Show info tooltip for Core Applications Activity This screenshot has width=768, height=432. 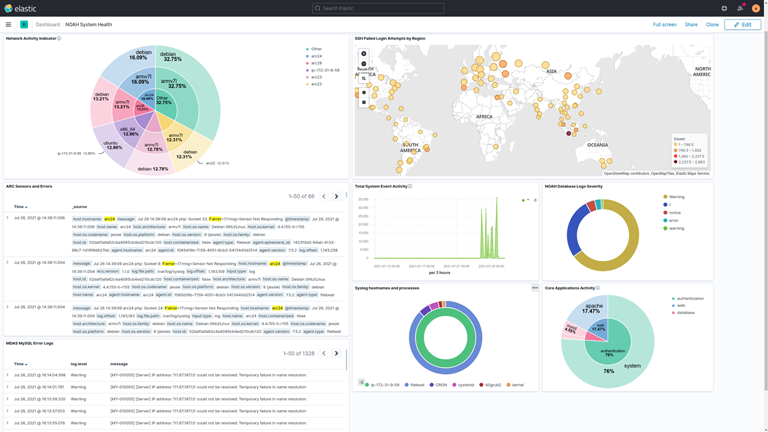(x=598, y=288)
